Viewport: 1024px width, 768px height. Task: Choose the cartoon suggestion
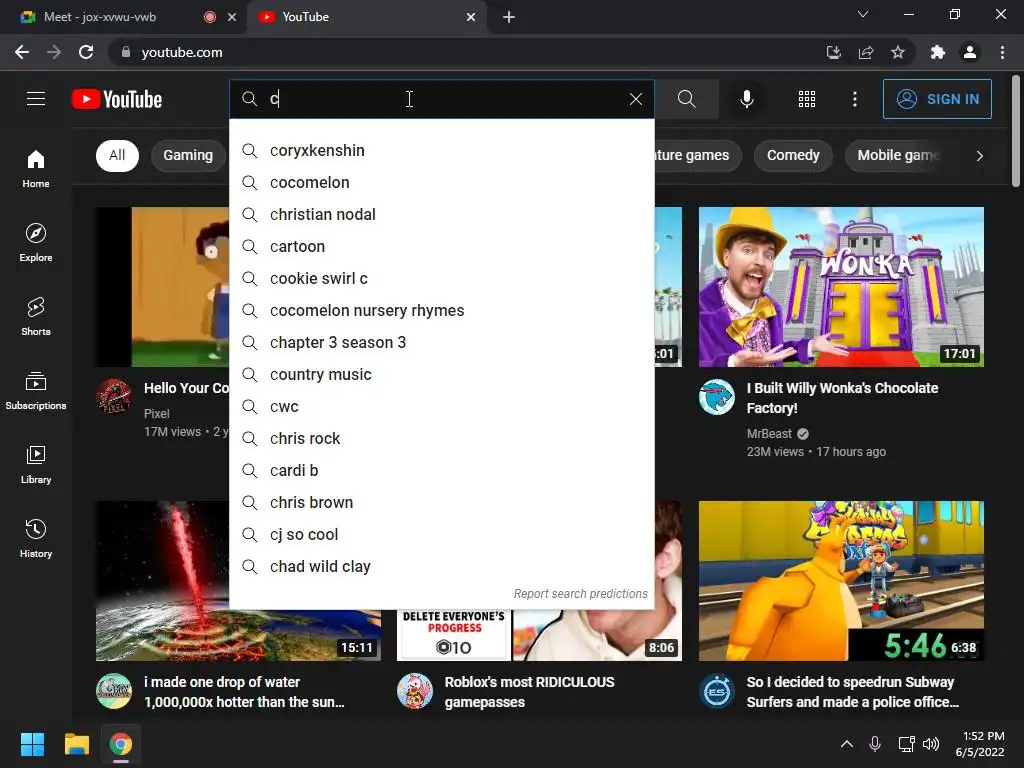click(x=441, y=246)
